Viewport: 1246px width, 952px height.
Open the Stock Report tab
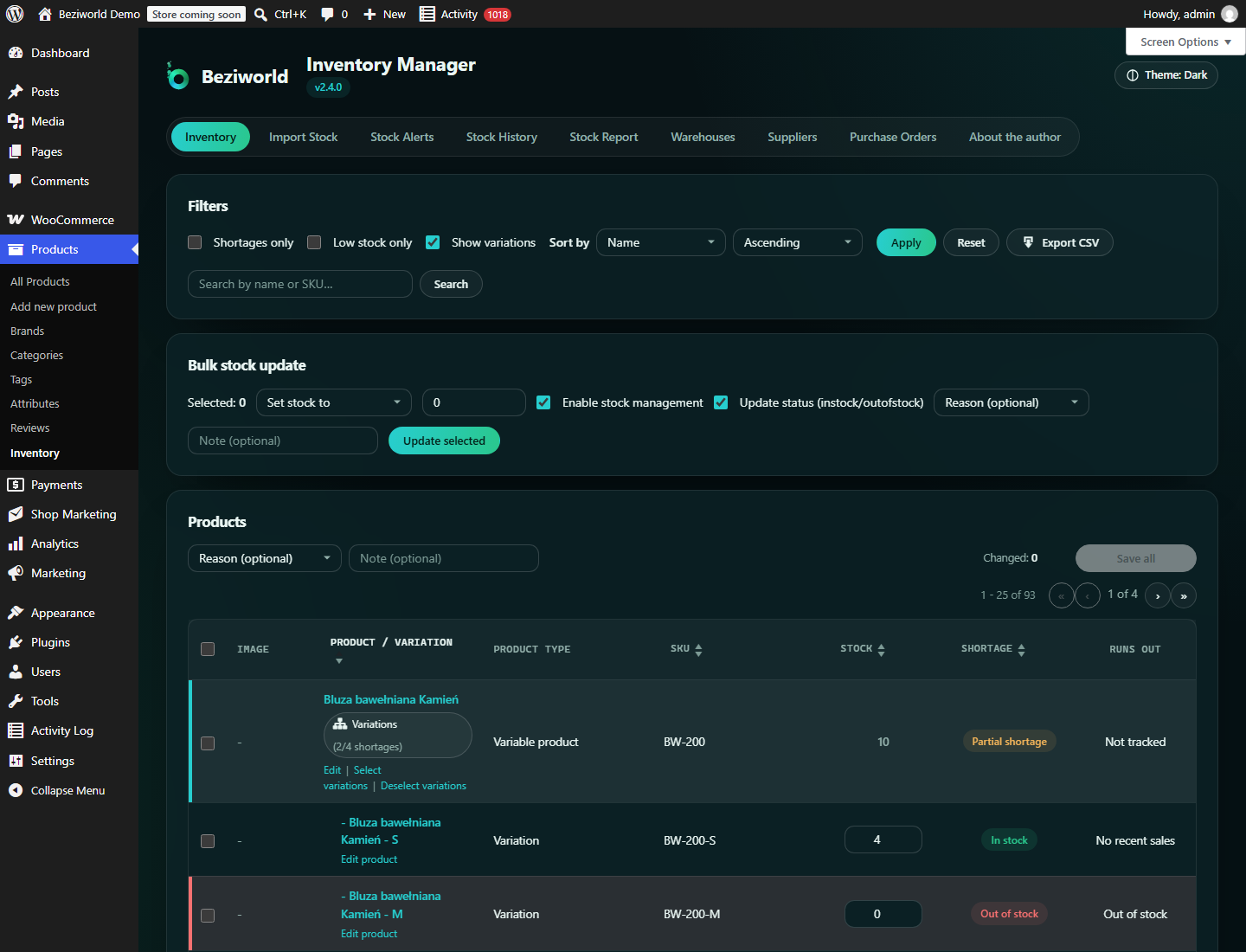click(x=604, y=137)
